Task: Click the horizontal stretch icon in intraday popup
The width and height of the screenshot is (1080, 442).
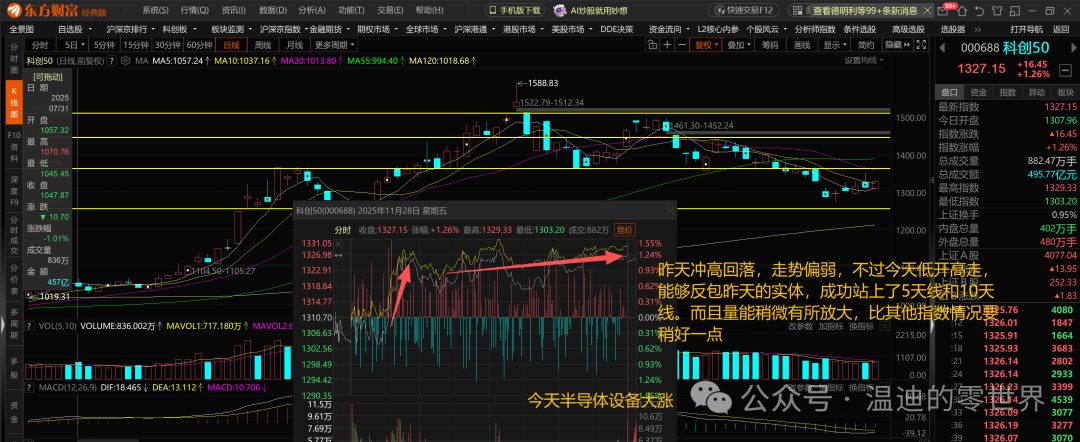Action: click(x=338, y=255)
